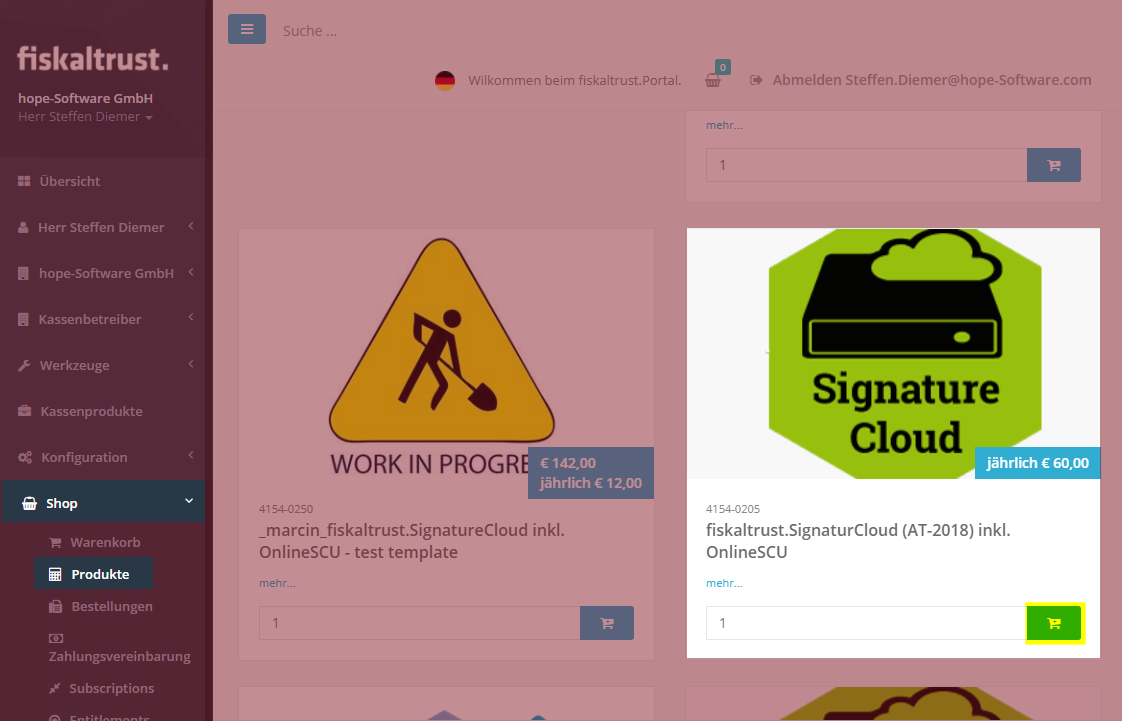Add _marcin_ test template product to cart
Image resolution: width=1122 pixels, height=721 pixels.
point(607,623)
